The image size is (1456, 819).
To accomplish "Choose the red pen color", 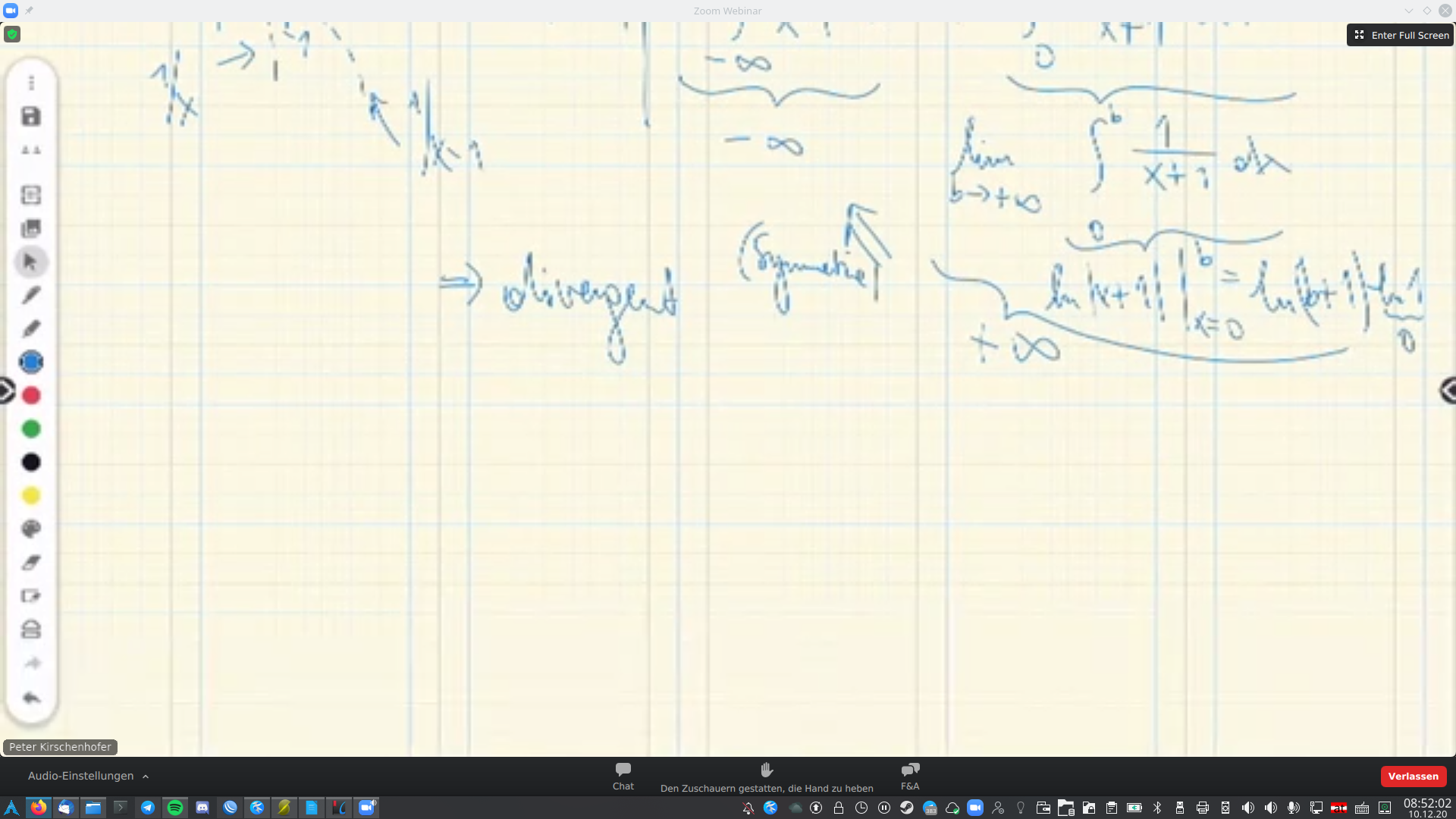I will pos(31,396).
